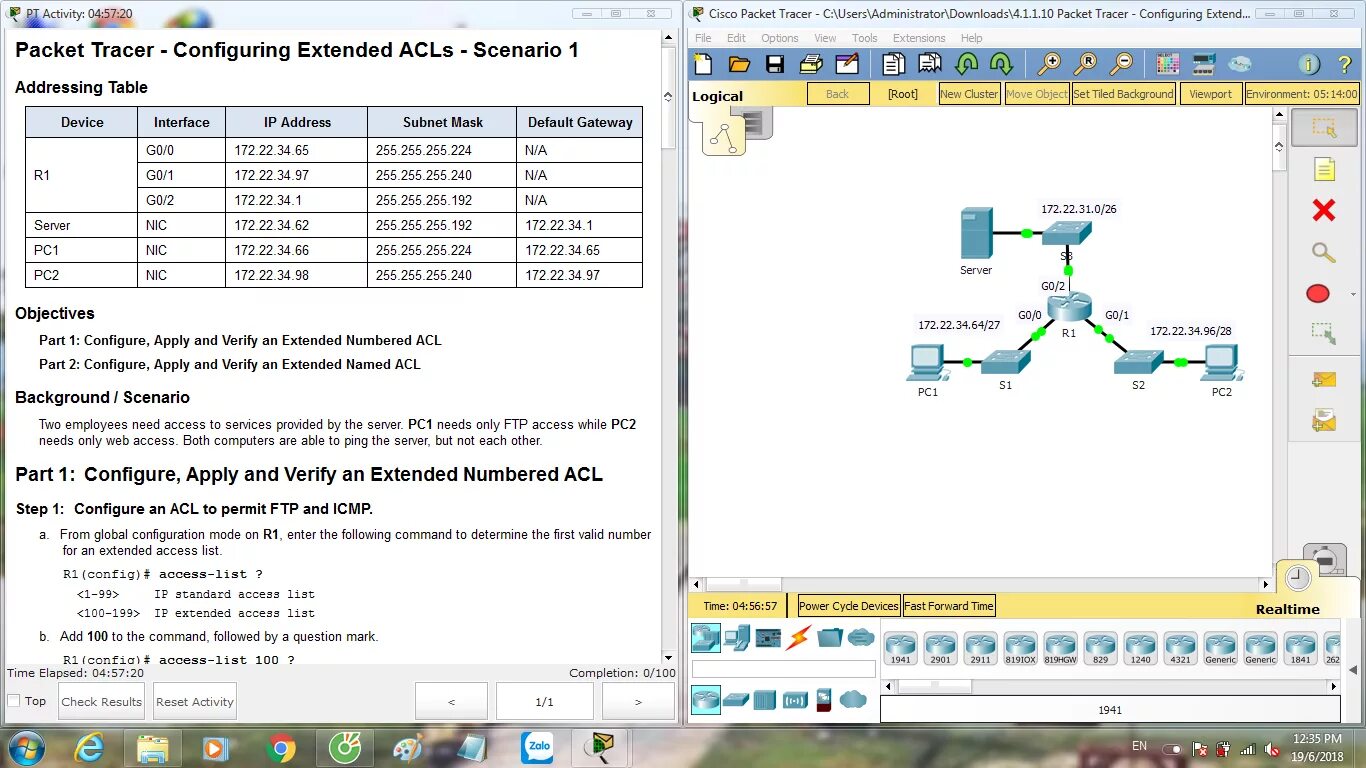The image size is (1366, 768).
Task: Switch to Realtime mode tab
Action: tap(1288, 609)
